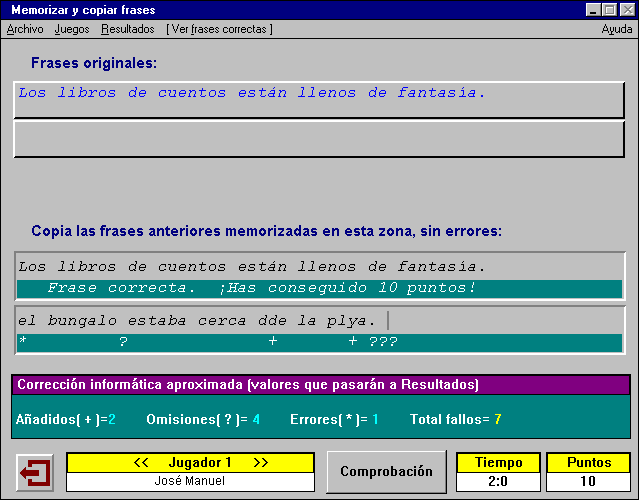
Task: Click the purple Corrección informática header bar
Action: coord(320,385)
